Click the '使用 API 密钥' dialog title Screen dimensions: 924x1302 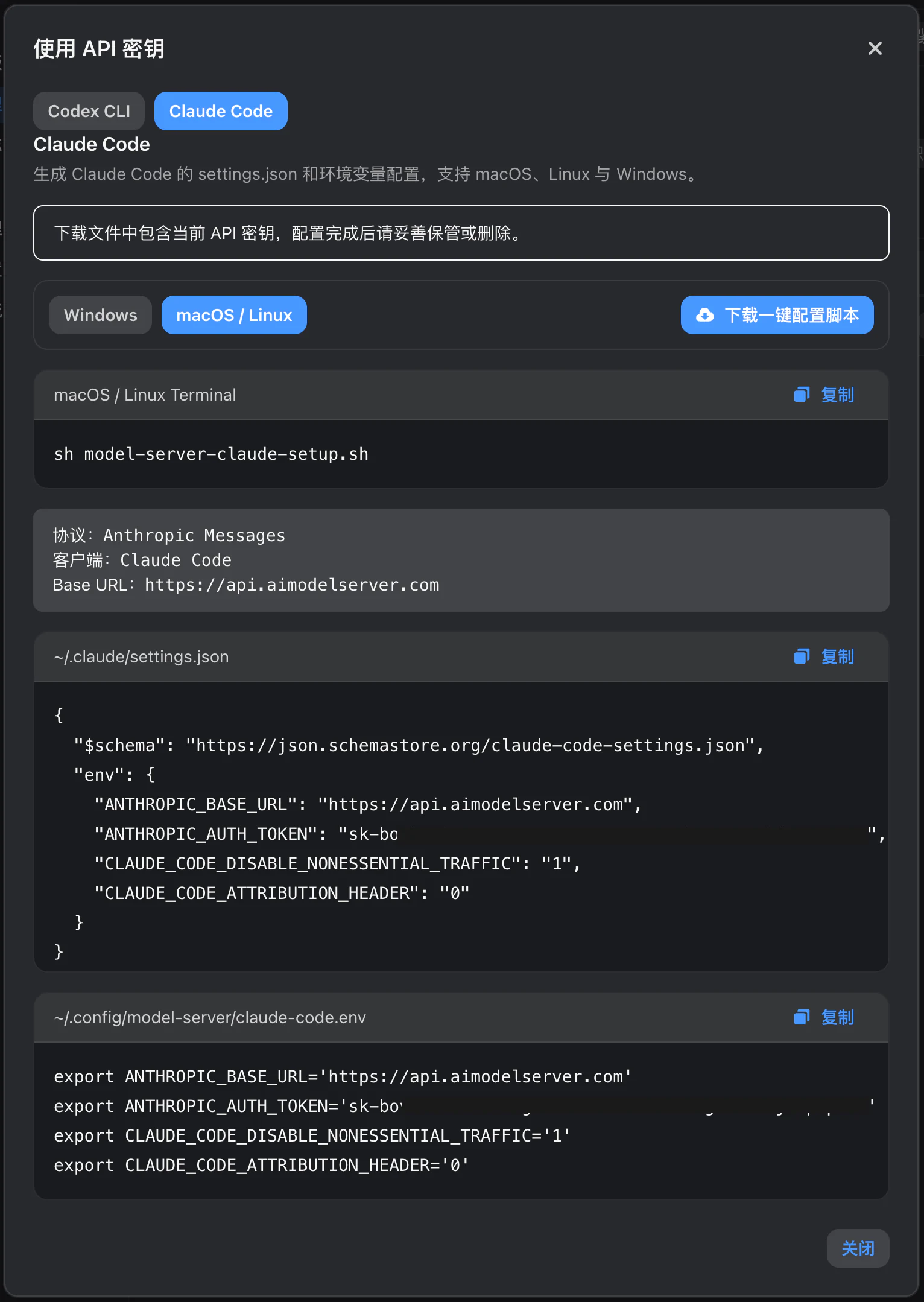click(x=100, y=48)
